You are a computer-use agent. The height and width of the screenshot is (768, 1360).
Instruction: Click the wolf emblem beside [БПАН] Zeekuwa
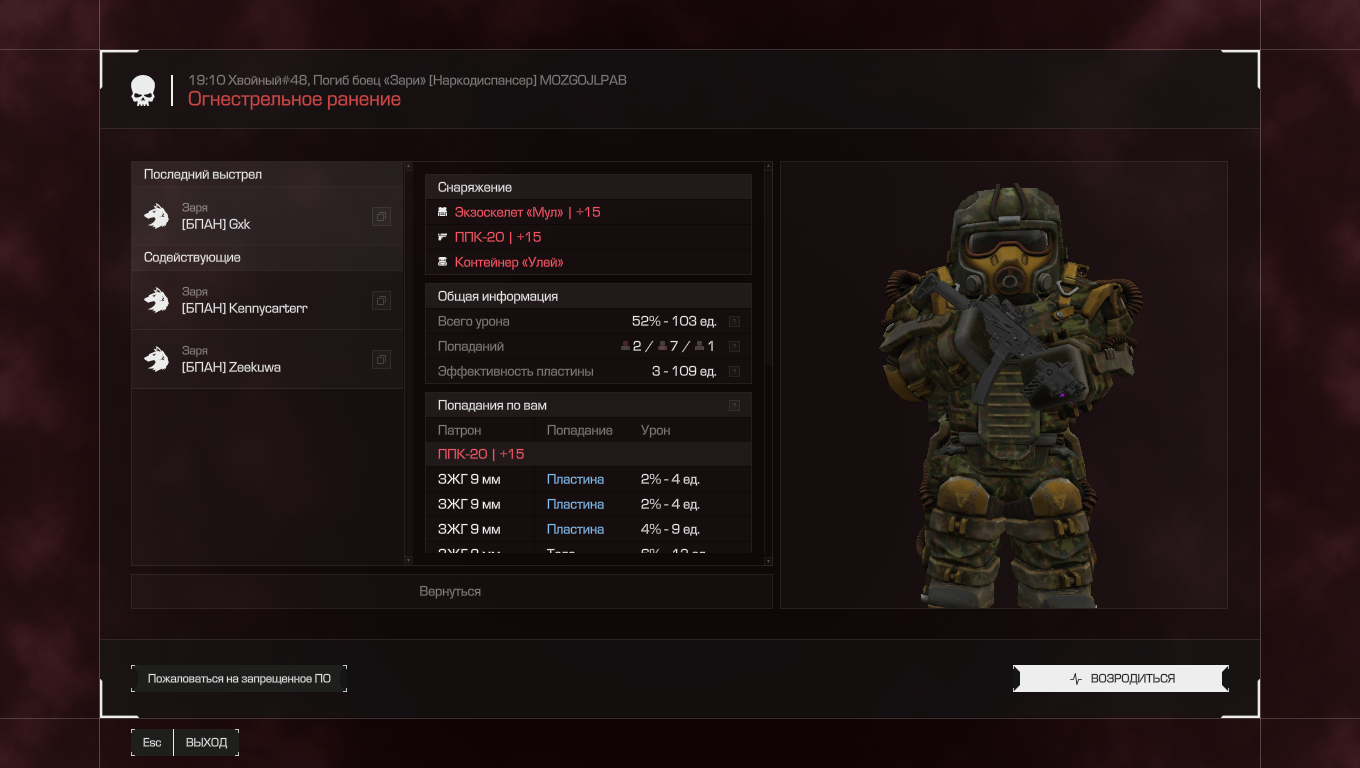click(156, 359)
